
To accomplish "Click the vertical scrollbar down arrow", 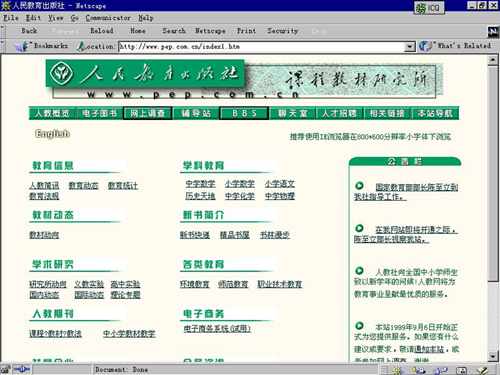I will pyautogui.click(x=493, y=357).
